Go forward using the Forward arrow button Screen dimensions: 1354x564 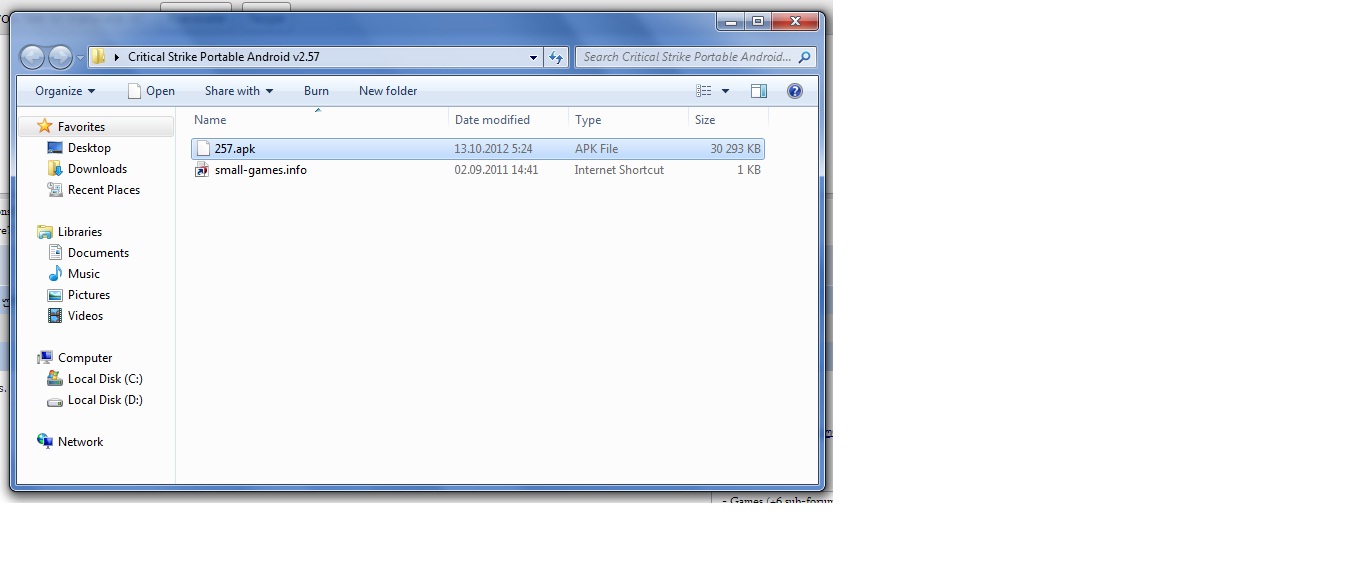60,57
